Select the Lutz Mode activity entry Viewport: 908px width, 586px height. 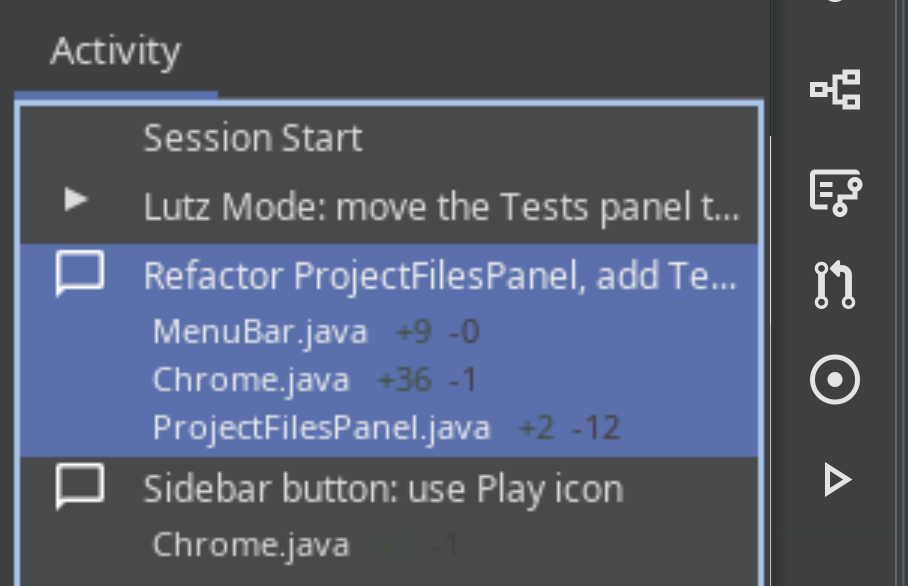point(440,208)
